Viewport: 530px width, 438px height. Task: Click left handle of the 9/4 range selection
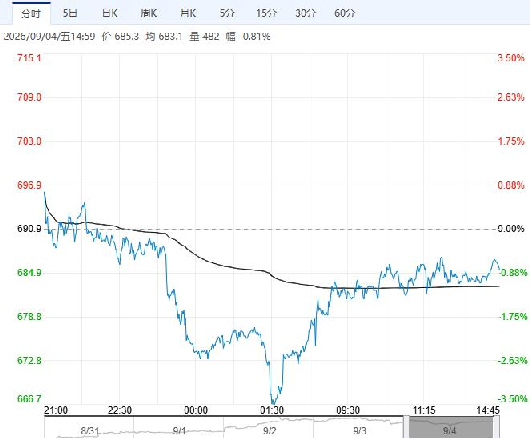(x=406, y=428)
